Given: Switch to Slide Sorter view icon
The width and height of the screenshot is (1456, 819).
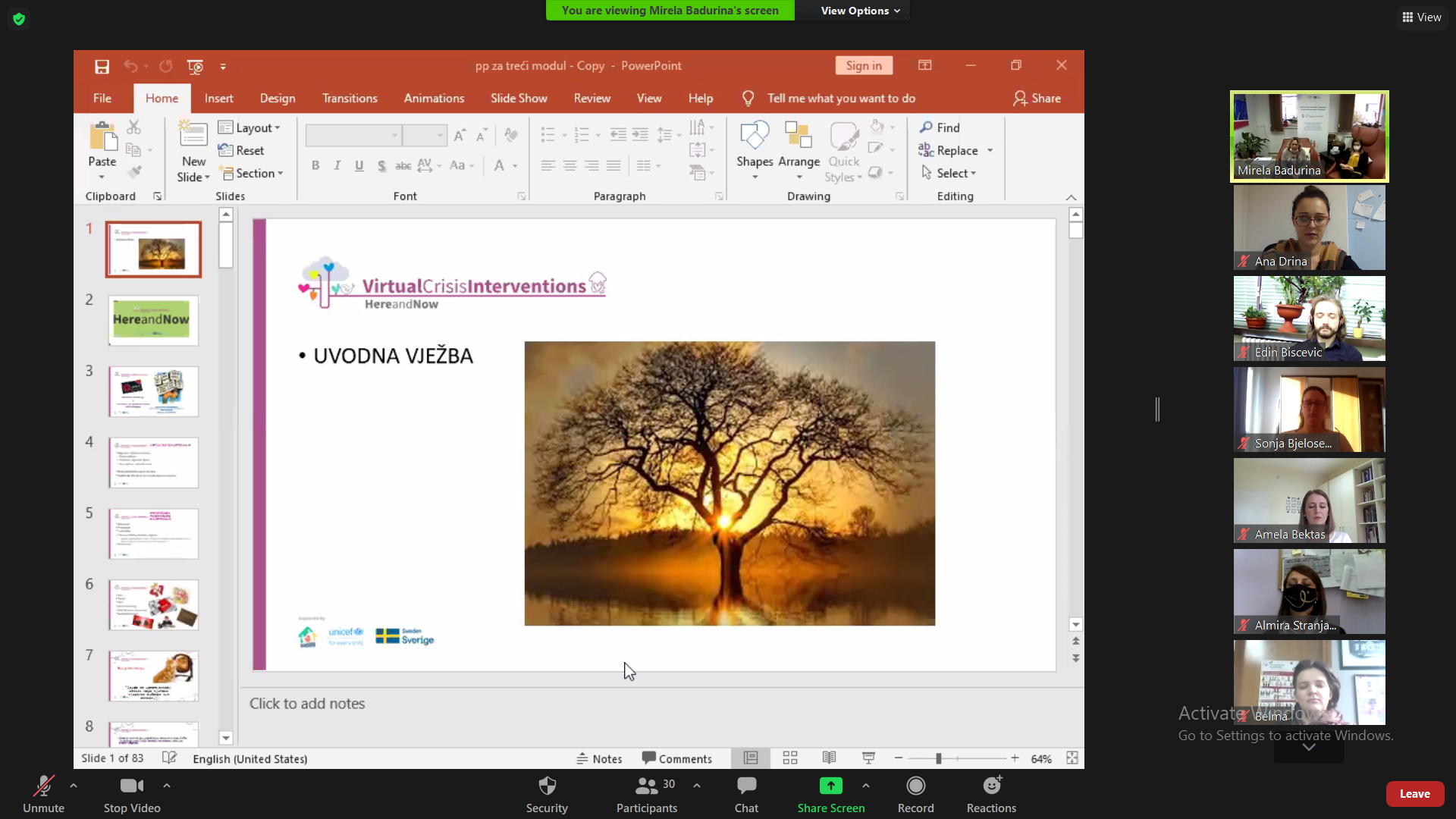Looking at the screenshot, I should tap(790, 758).
